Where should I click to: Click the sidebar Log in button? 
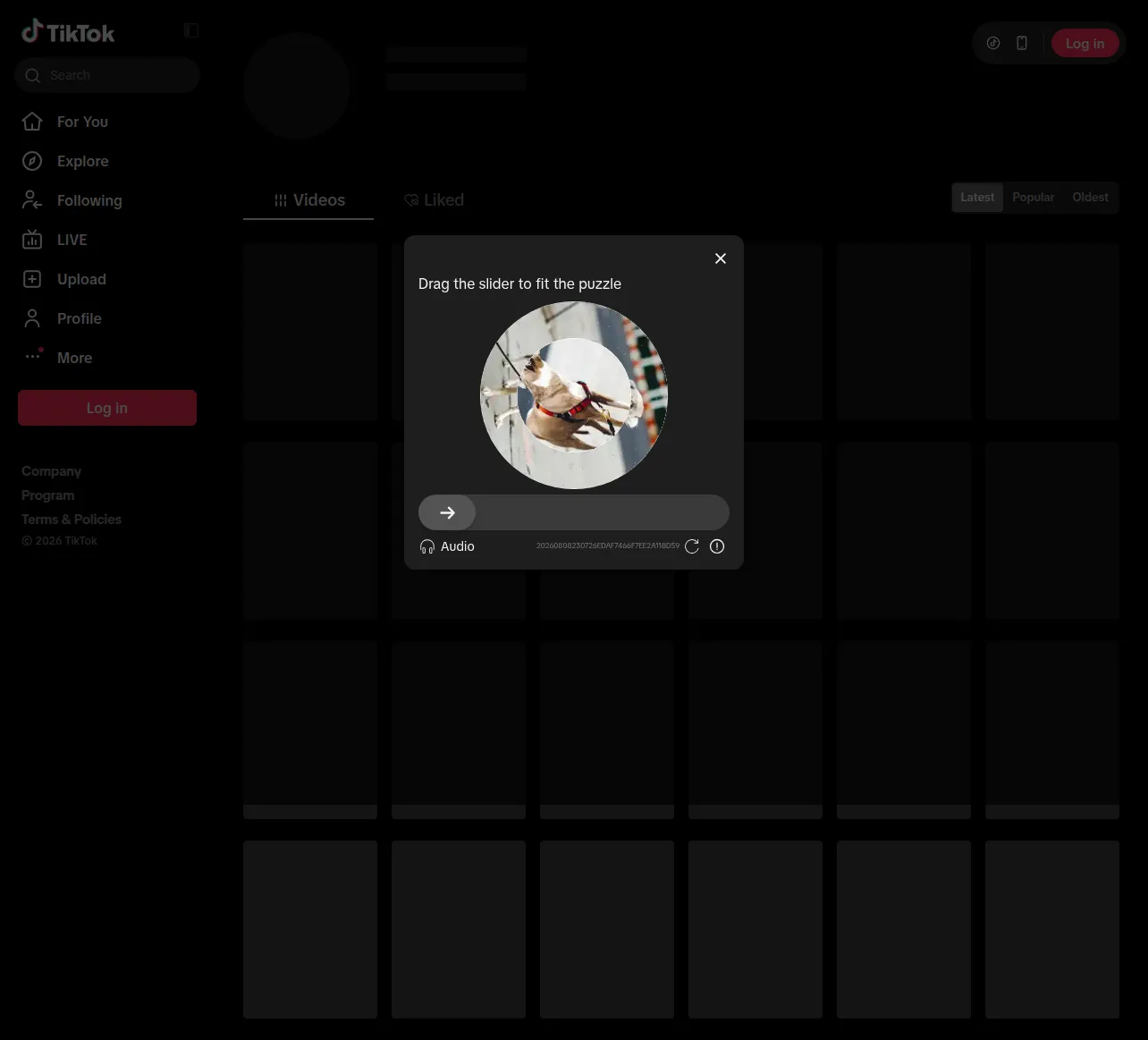click(107, 408)
